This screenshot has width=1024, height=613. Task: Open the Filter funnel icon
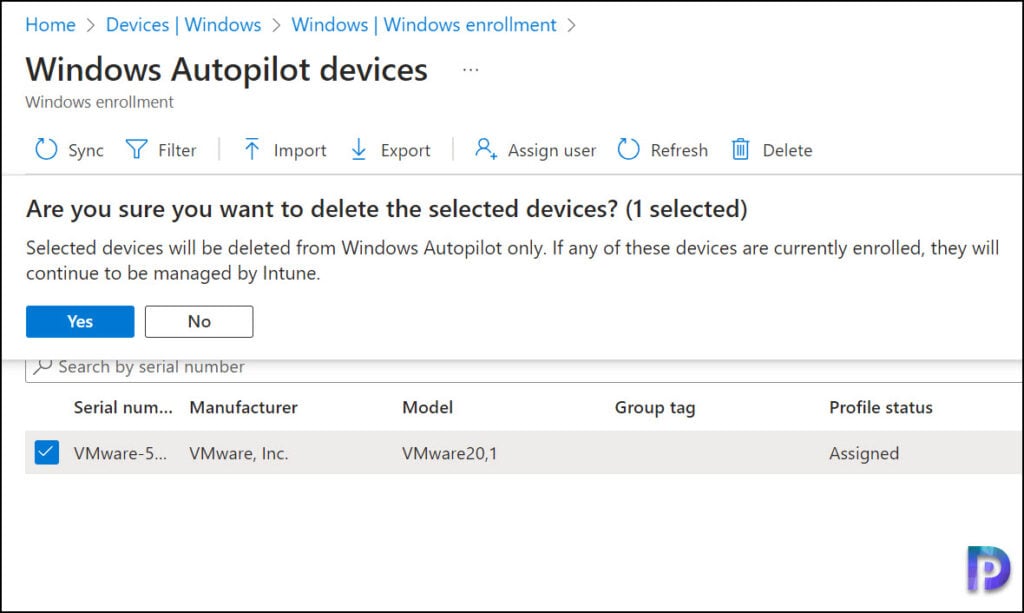(136, 149)
